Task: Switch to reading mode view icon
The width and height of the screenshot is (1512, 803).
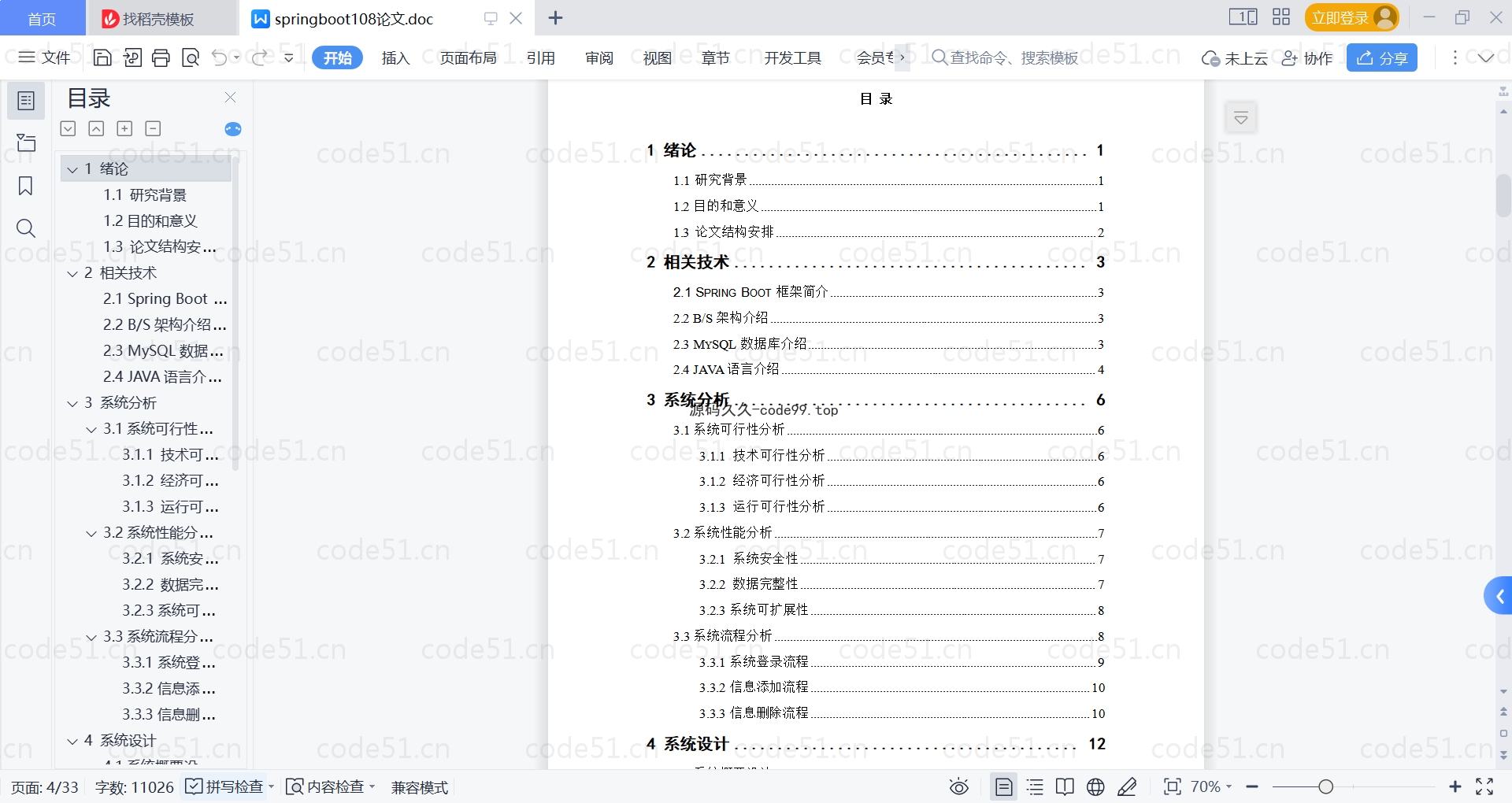Action: (x=1065, y=786)
